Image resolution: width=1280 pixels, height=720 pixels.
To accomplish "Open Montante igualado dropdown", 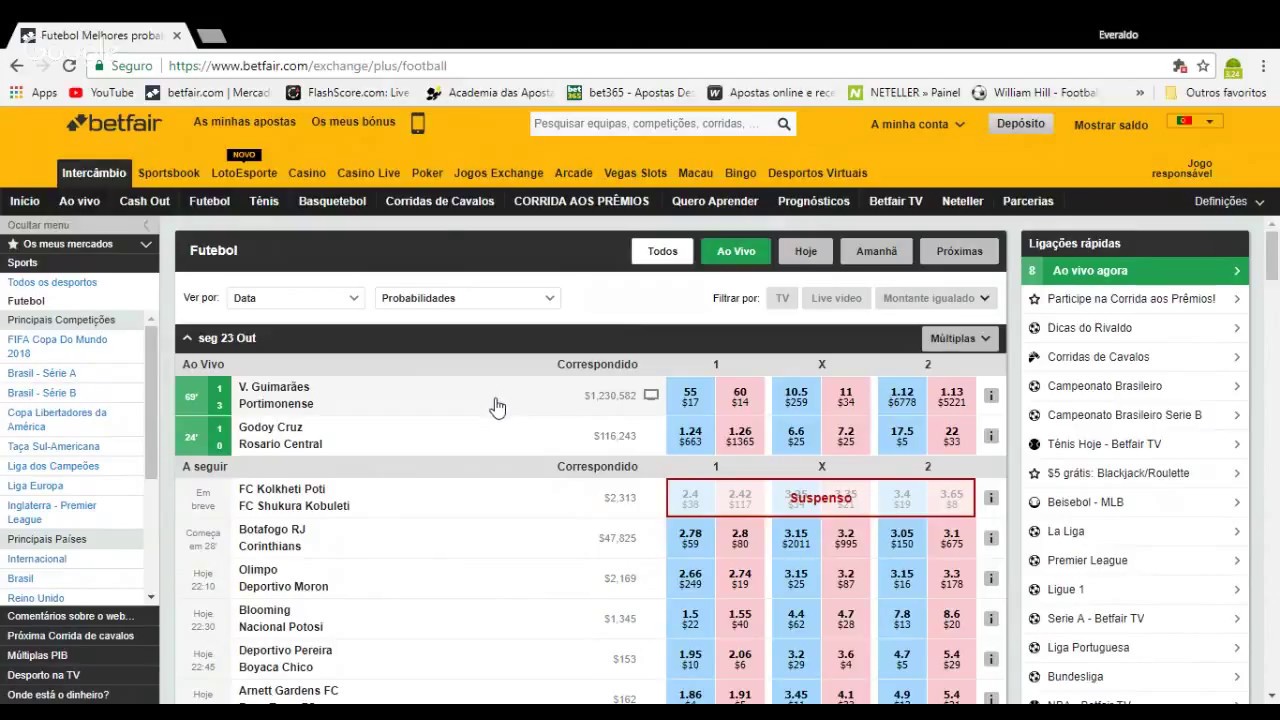I will click(x=936, y=298).
